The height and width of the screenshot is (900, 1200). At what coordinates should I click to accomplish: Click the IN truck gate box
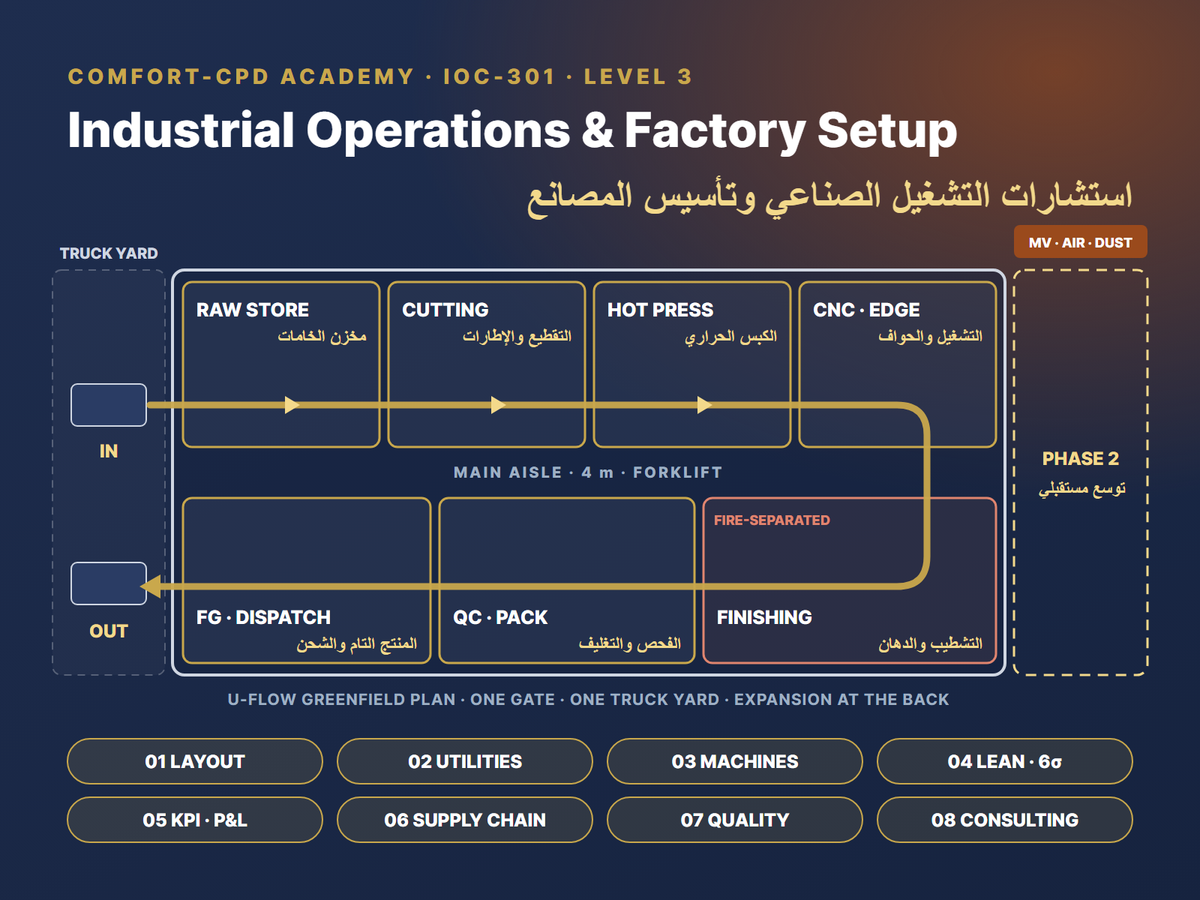coord(108,405)
